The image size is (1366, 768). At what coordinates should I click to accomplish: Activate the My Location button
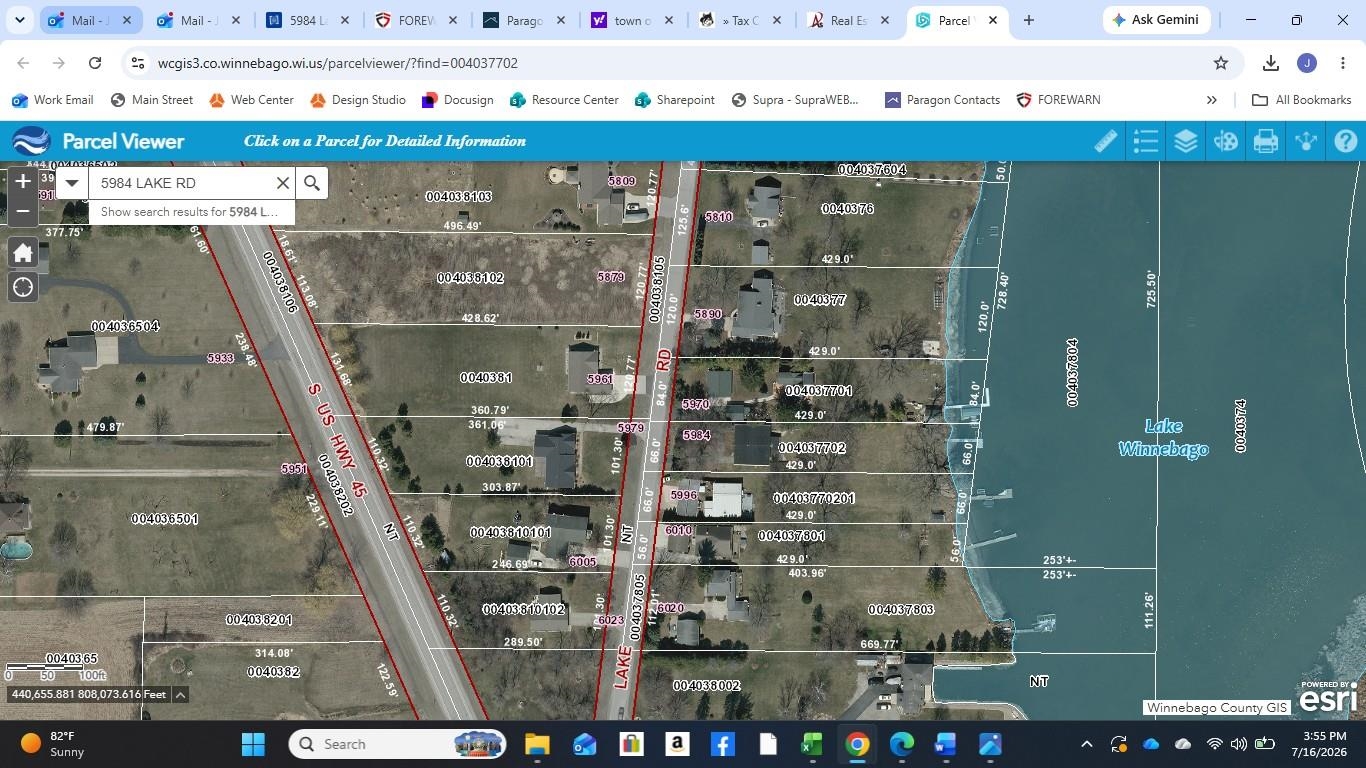pos(23,288)
